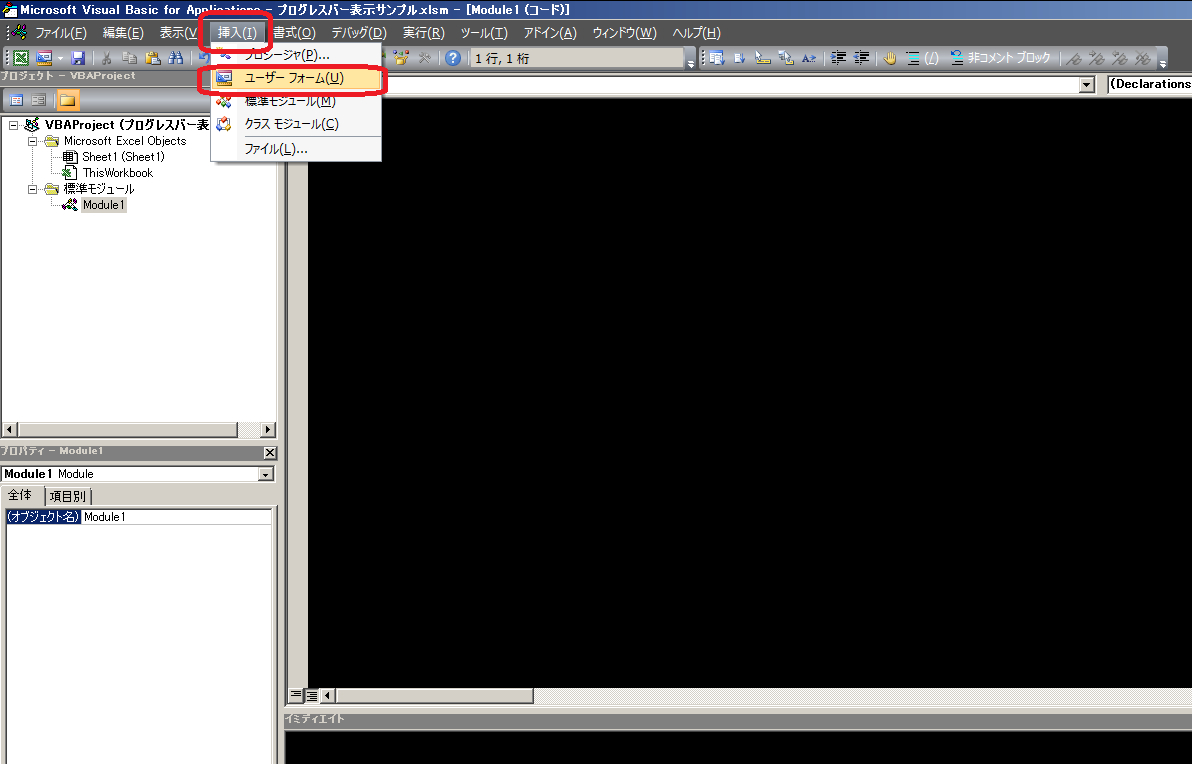Go to next bookmark icon
Viewport: 1192px width, 764px height.
[1096, 58]
